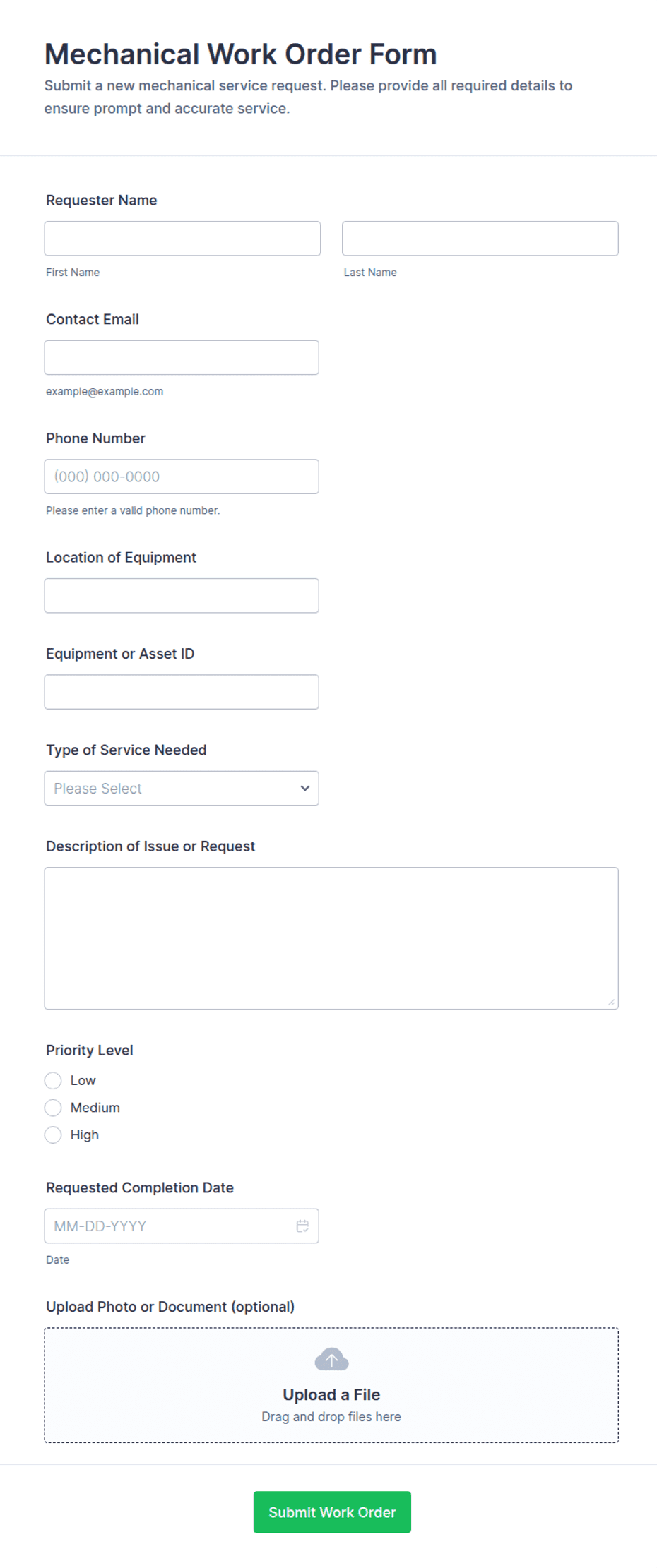Click the Phone Number field
Viewport: 657px width, 1568px height.
pyautogui.click(x=182, y=477)
